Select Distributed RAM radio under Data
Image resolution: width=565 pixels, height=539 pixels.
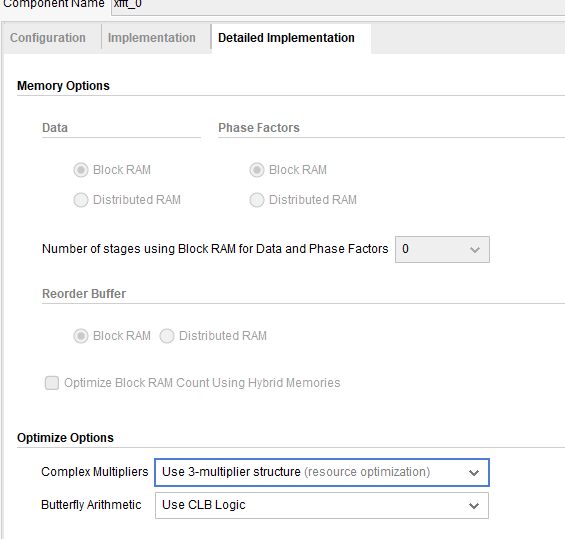pos(81,200)
